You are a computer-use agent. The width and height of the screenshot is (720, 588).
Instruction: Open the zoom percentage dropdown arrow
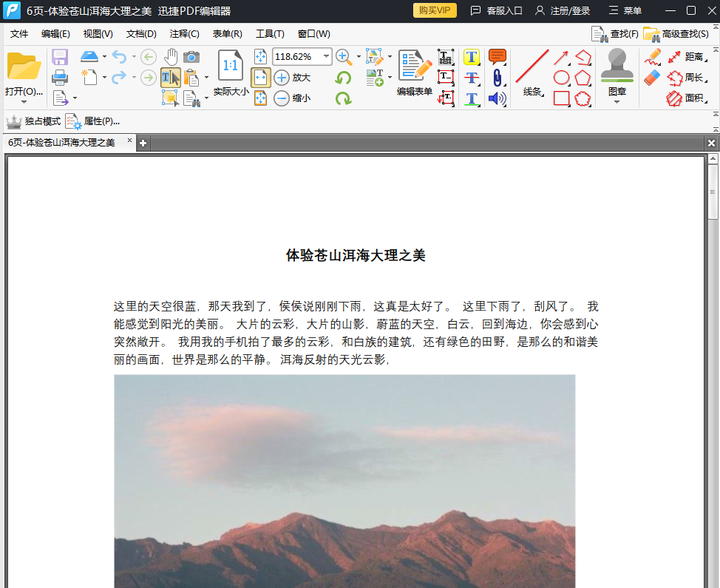pyautogui.click(x=326, y=56)
